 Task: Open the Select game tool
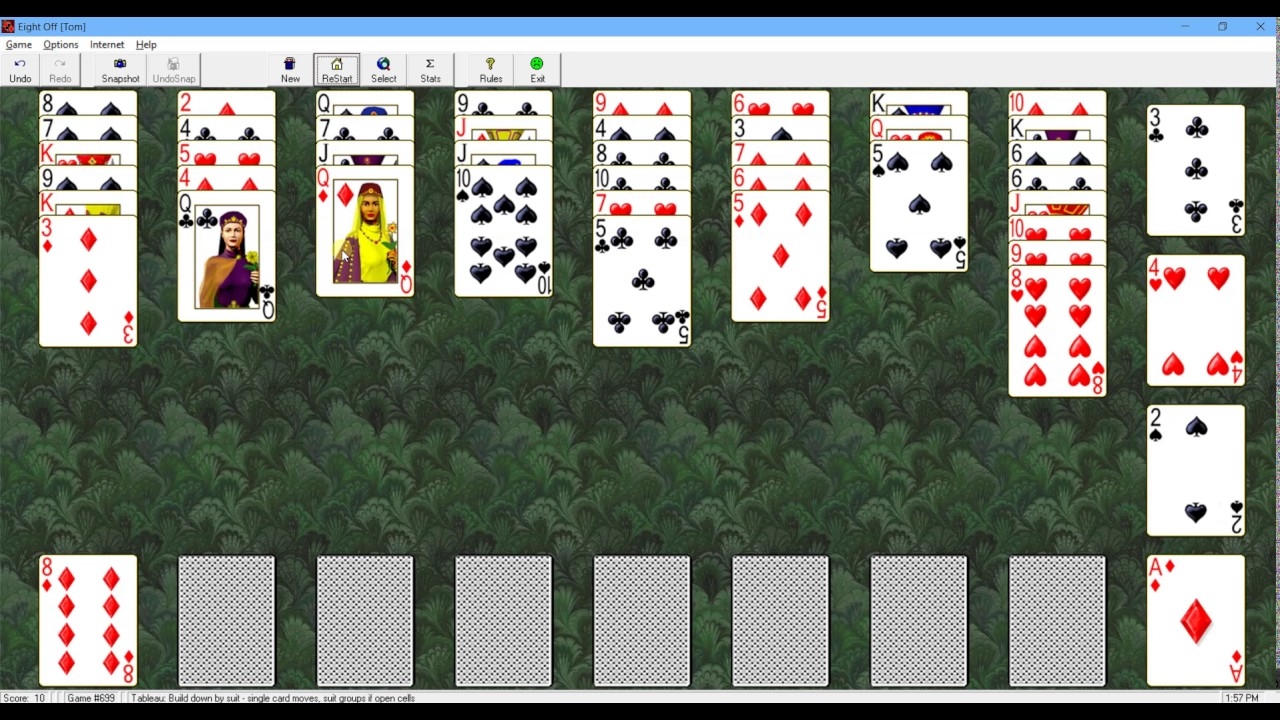pos(383,70)
